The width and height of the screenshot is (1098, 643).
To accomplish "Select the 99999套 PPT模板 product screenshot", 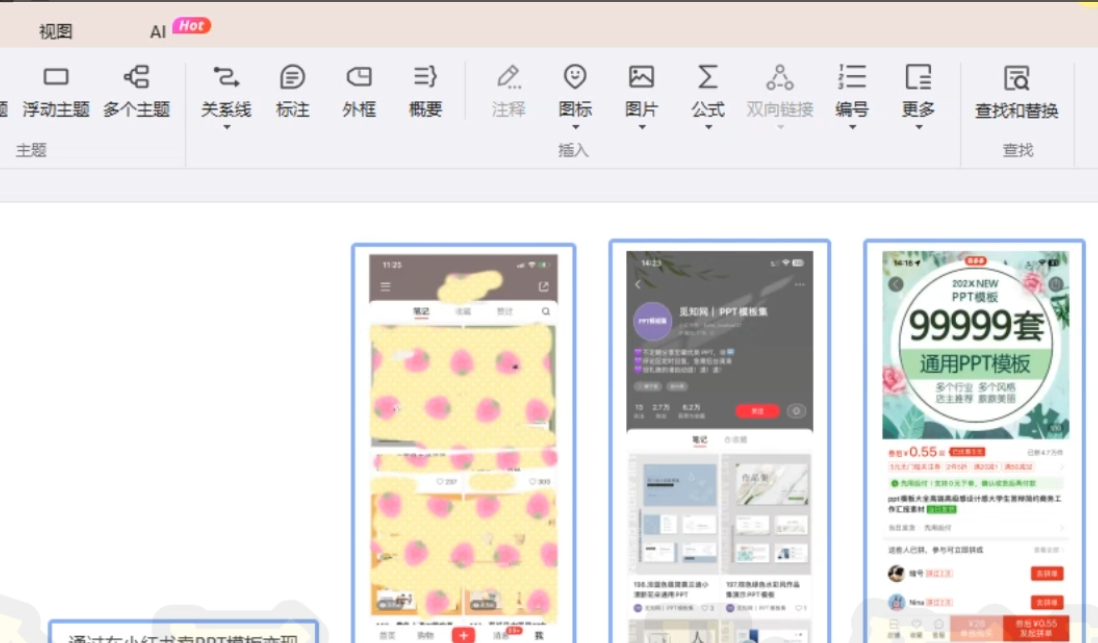I will click(974, 440).
